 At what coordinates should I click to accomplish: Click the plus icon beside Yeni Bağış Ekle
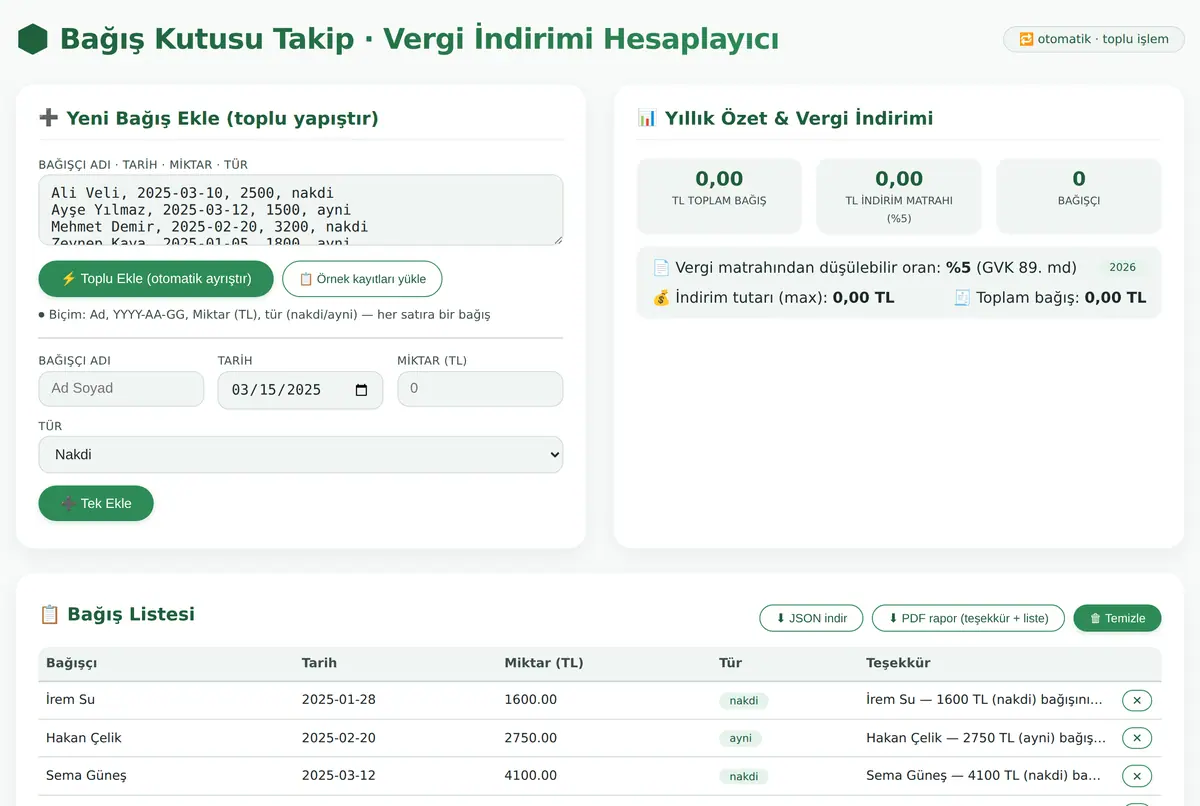[x=49, y=118]
